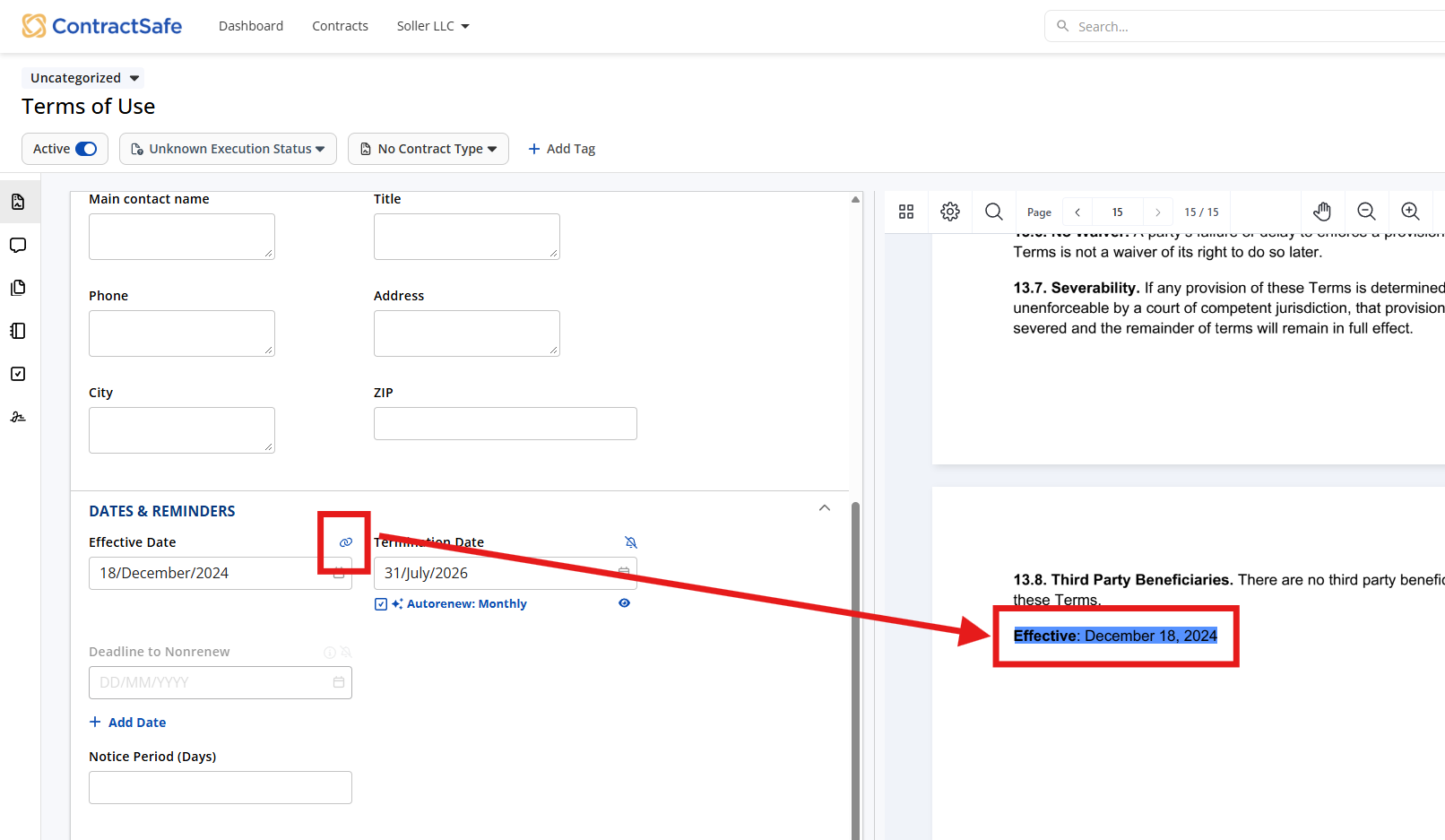1445x840 pixels.
Task: Go to the Contracts page
Action: click(x=340, y=26)
